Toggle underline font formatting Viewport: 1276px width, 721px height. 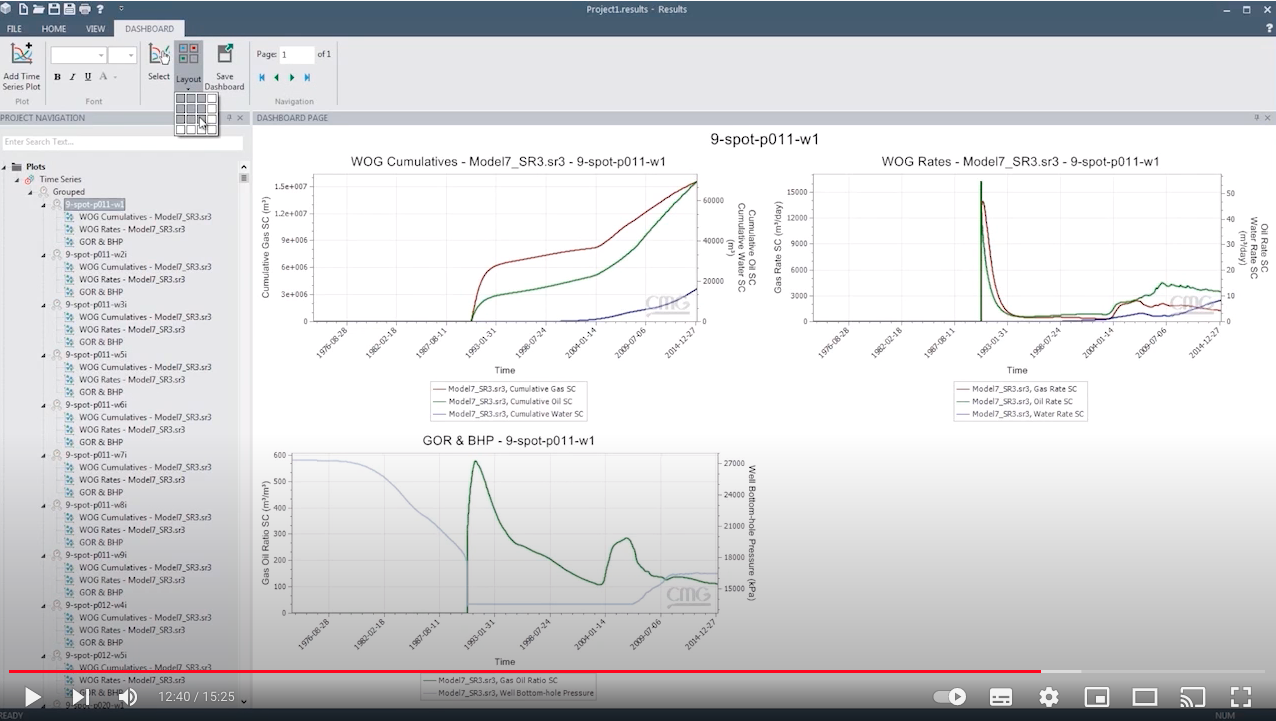pyautogui.click(x=88, y=77)
